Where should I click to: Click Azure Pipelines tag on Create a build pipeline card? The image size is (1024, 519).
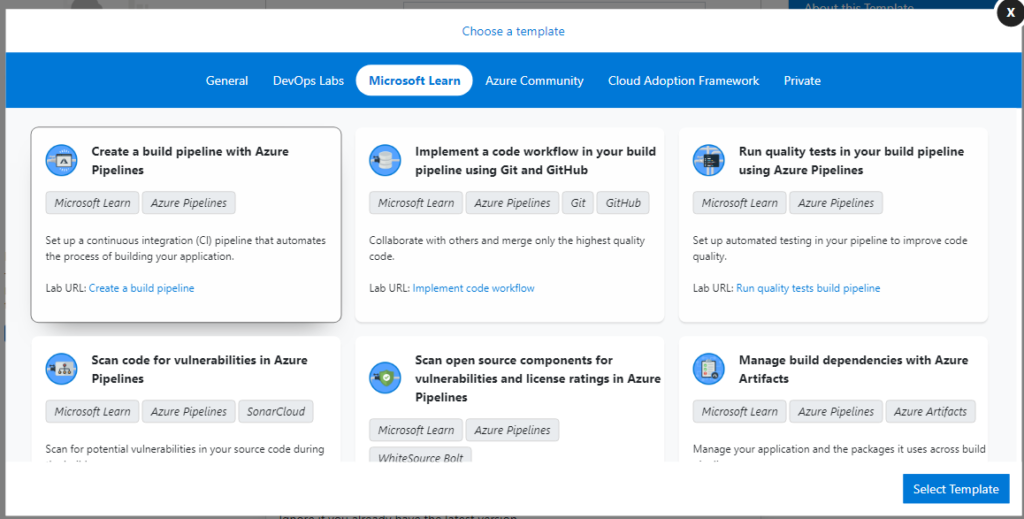click(x=189, y=203)
